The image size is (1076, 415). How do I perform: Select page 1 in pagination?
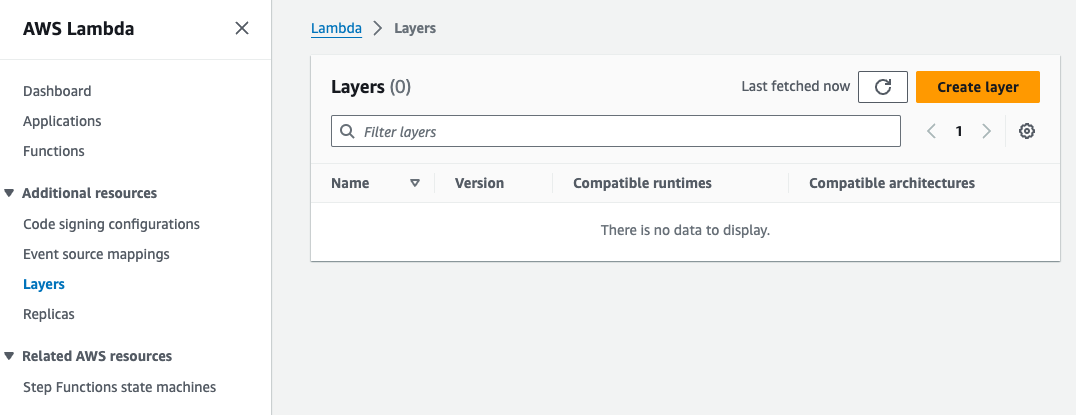coord(959,131)
